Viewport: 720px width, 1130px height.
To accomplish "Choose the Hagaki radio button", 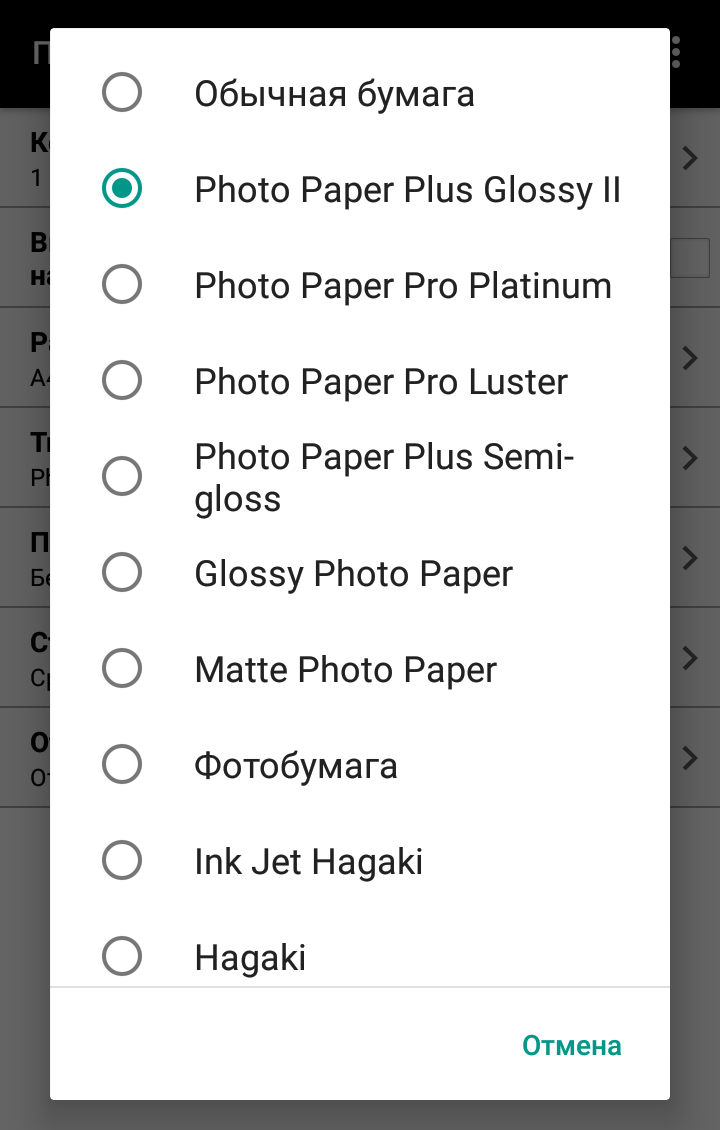I will [x=122, y=957].
